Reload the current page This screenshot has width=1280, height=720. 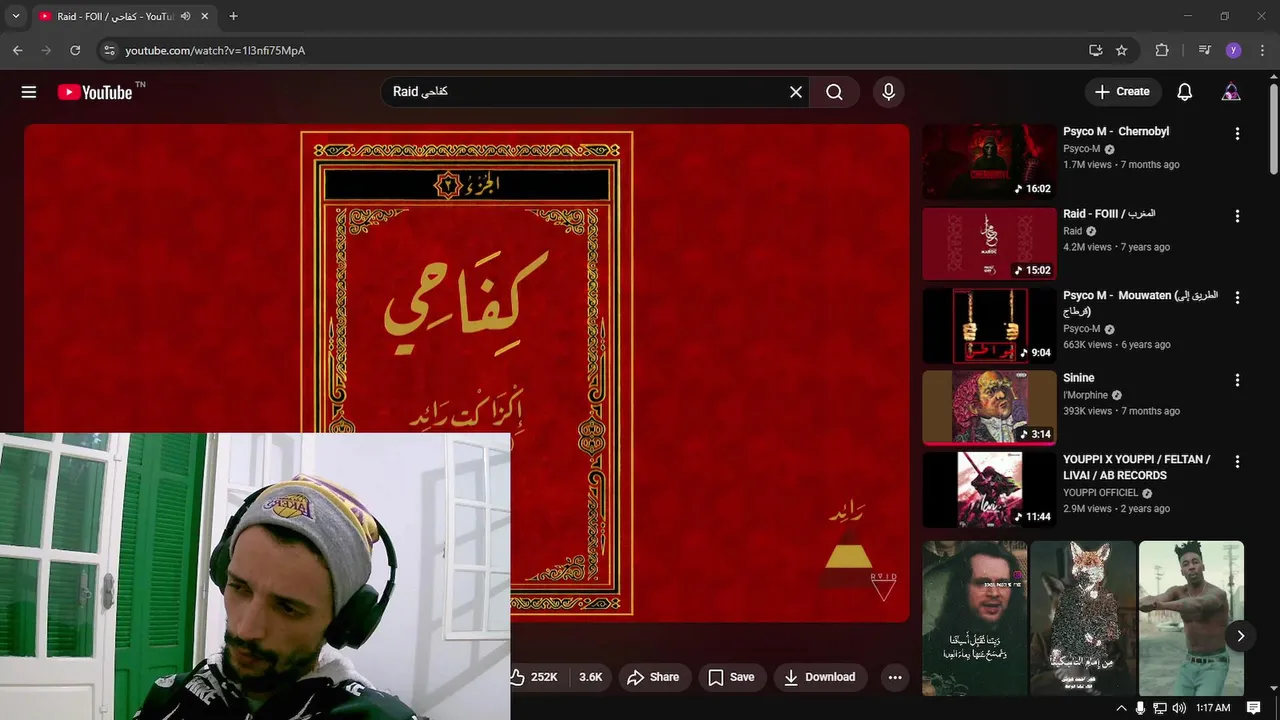[x=75, y=50]
